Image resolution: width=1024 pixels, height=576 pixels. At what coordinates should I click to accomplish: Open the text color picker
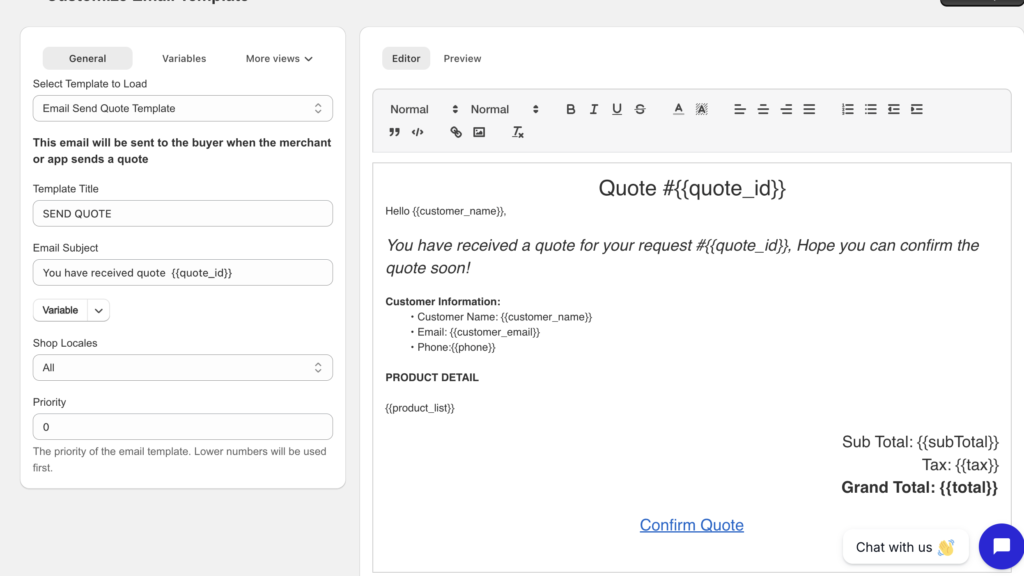click(678, 109)
